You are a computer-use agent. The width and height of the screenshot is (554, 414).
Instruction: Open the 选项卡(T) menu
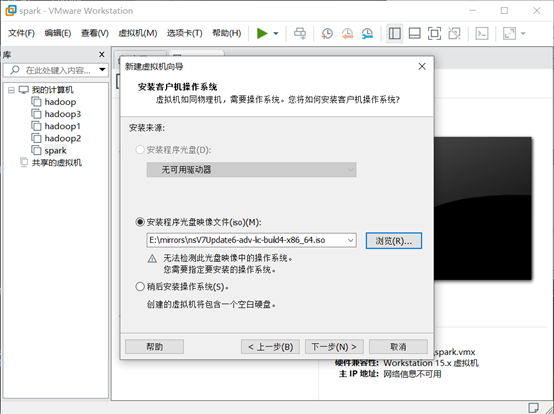184,33
